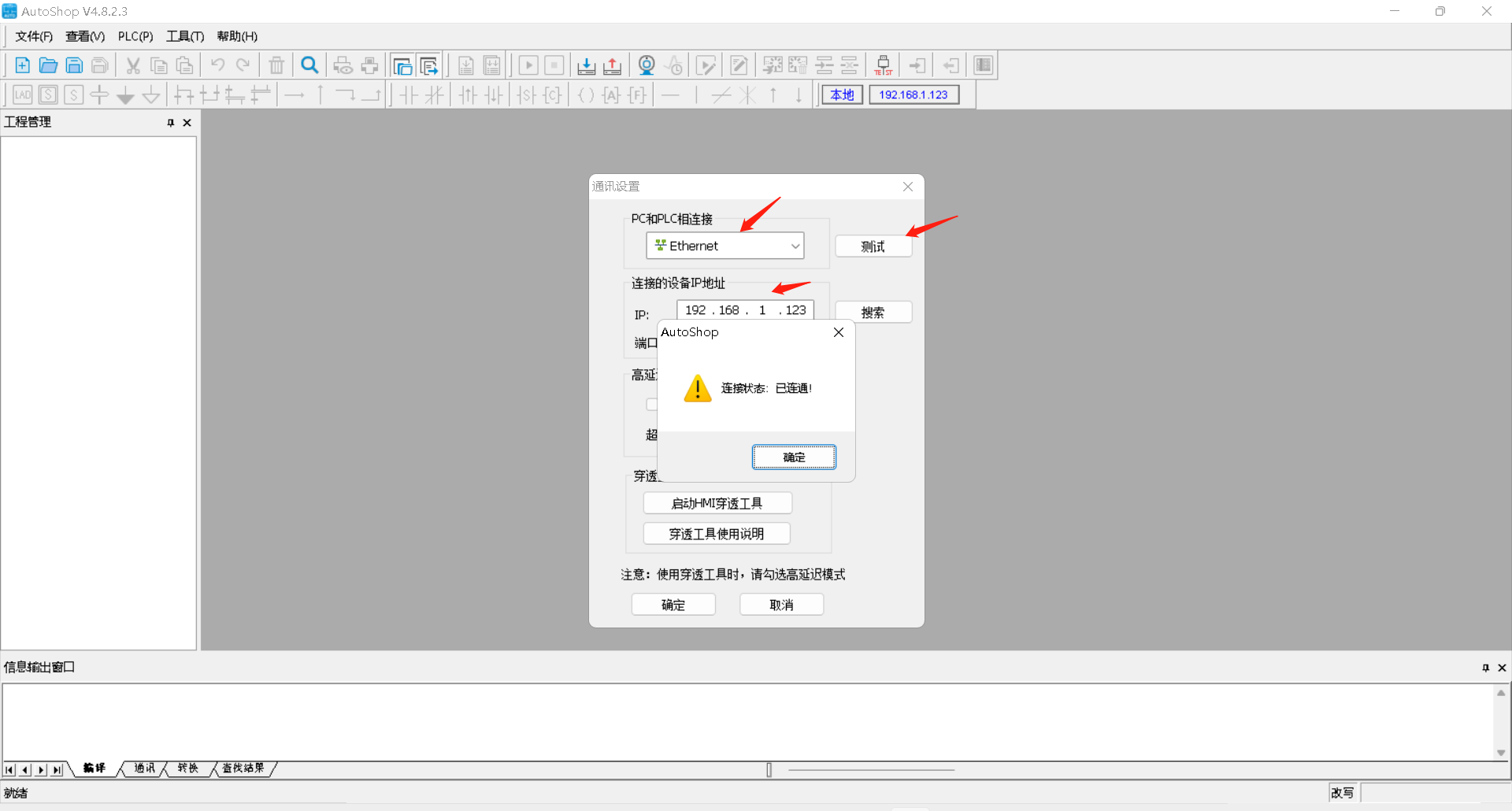Click the New project icon
Screen dimensions: 1512x811
[23, 65]
